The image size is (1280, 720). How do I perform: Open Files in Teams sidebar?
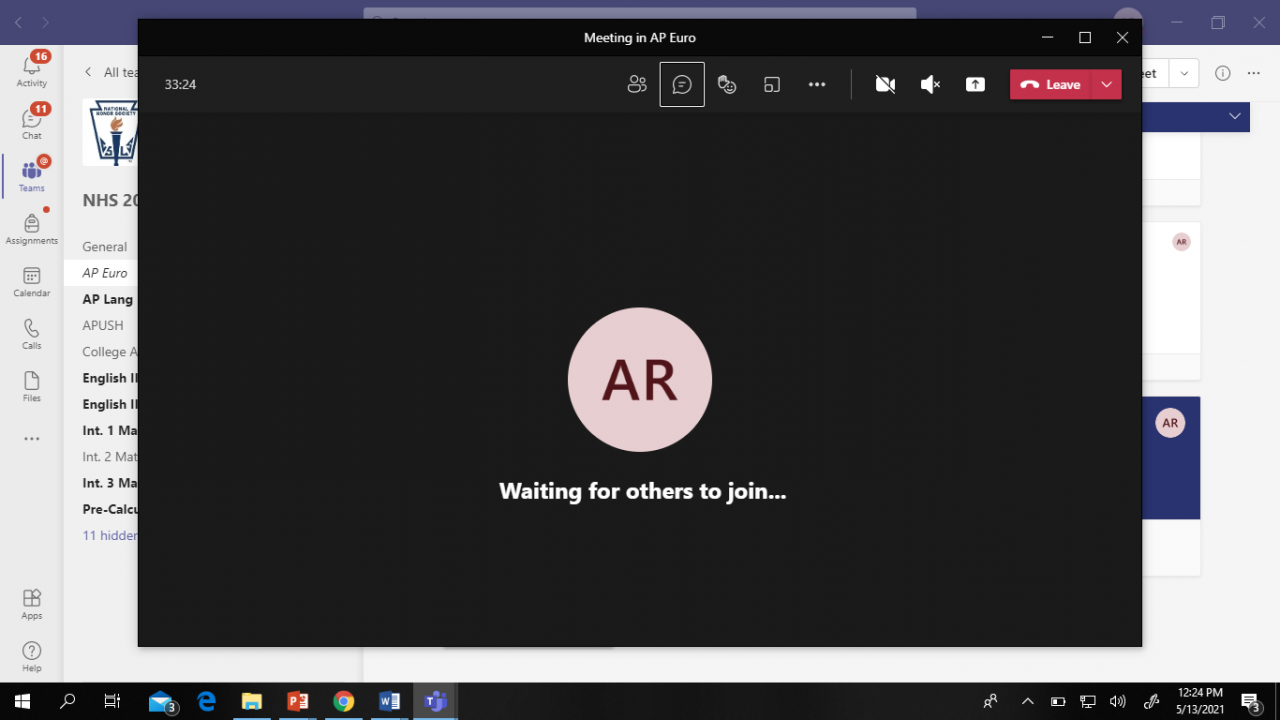pyautogui.click(x=32, y=387)
